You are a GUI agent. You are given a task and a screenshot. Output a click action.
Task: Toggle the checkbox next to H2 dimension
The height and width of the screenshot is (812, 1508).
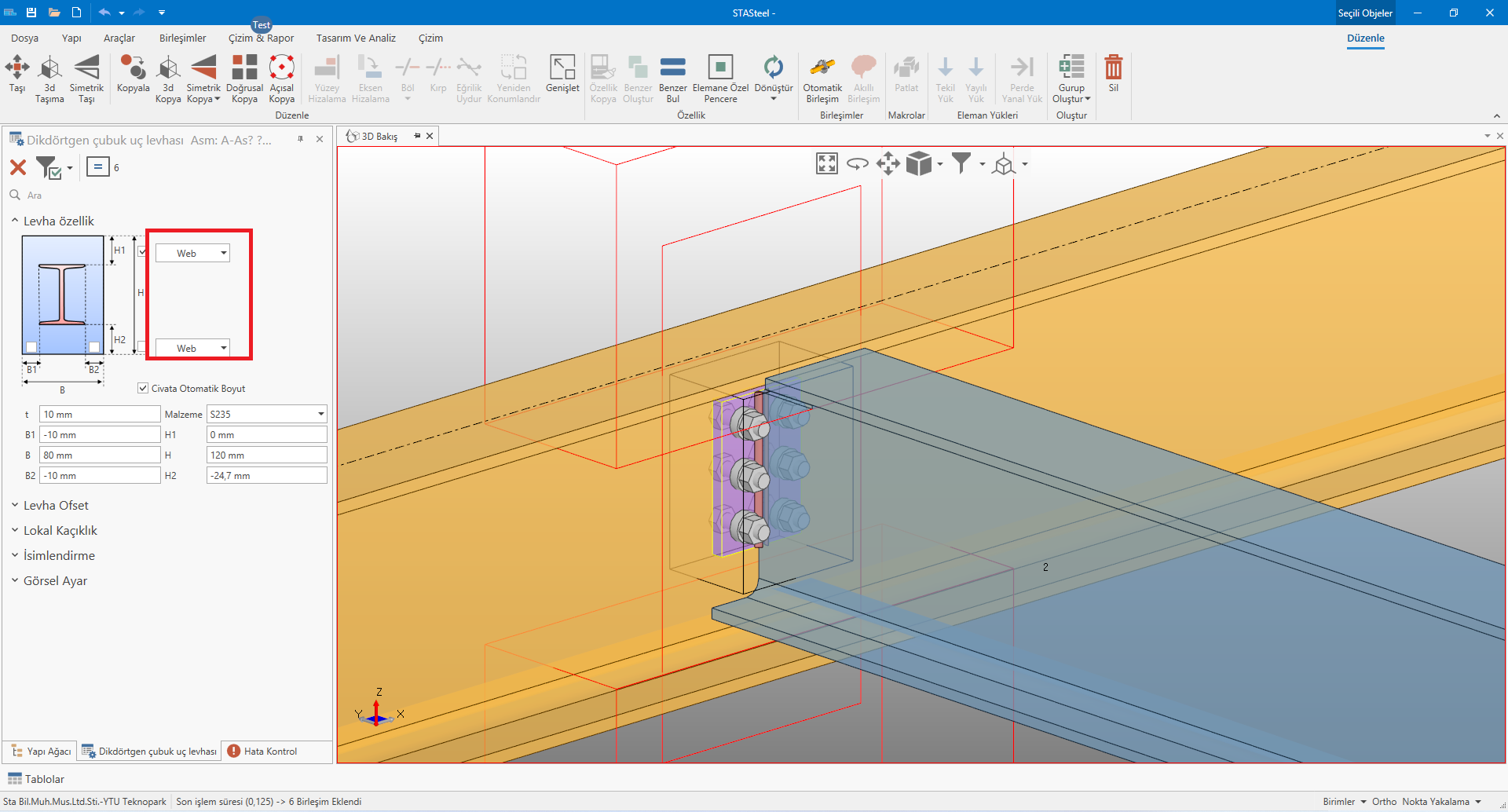[142, 346]
